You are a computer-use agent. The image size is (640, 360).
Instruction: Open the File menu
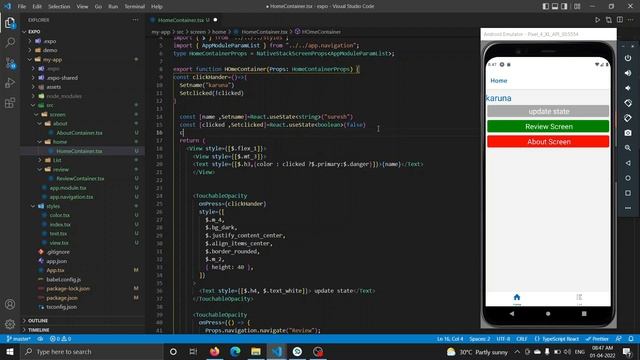point(22,6)
